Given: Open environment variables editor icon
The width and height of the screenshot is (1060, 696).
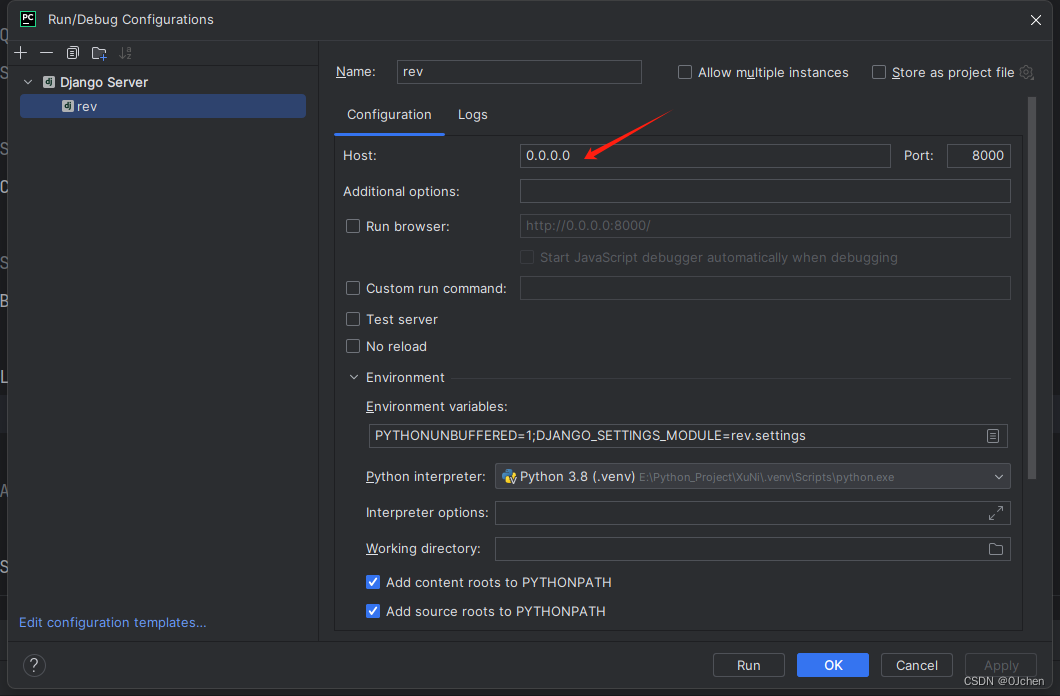Looking at the screenshot, I should (992, 436).
